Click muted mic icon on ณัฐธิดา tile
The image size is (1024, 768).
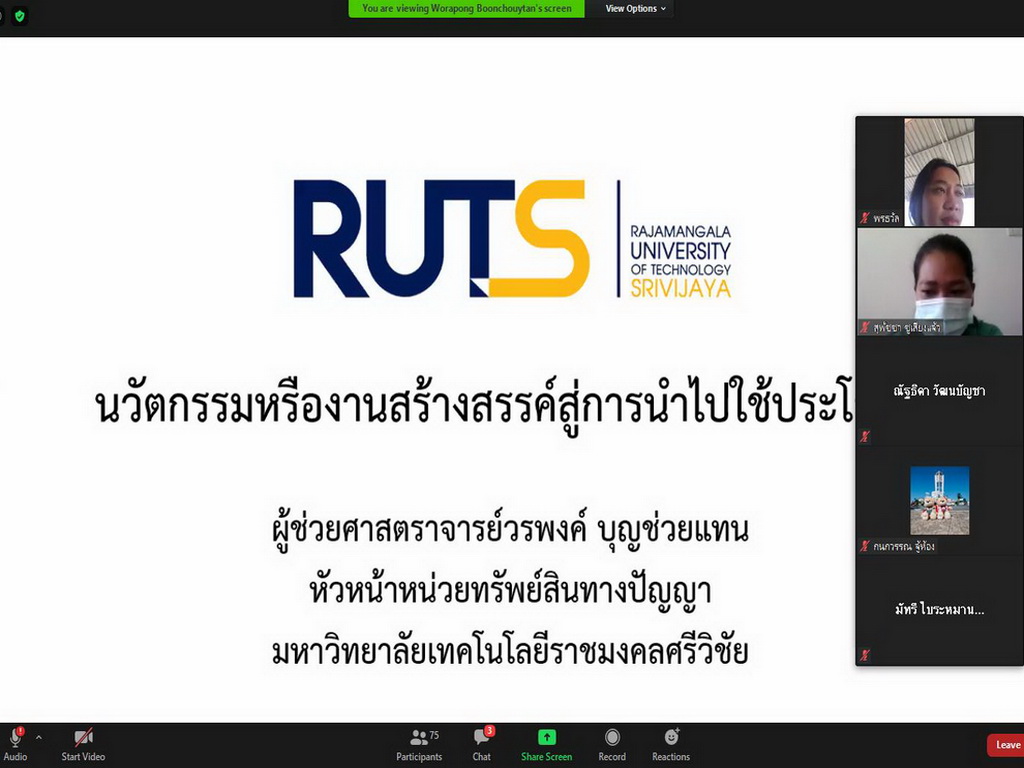(865, 436)
